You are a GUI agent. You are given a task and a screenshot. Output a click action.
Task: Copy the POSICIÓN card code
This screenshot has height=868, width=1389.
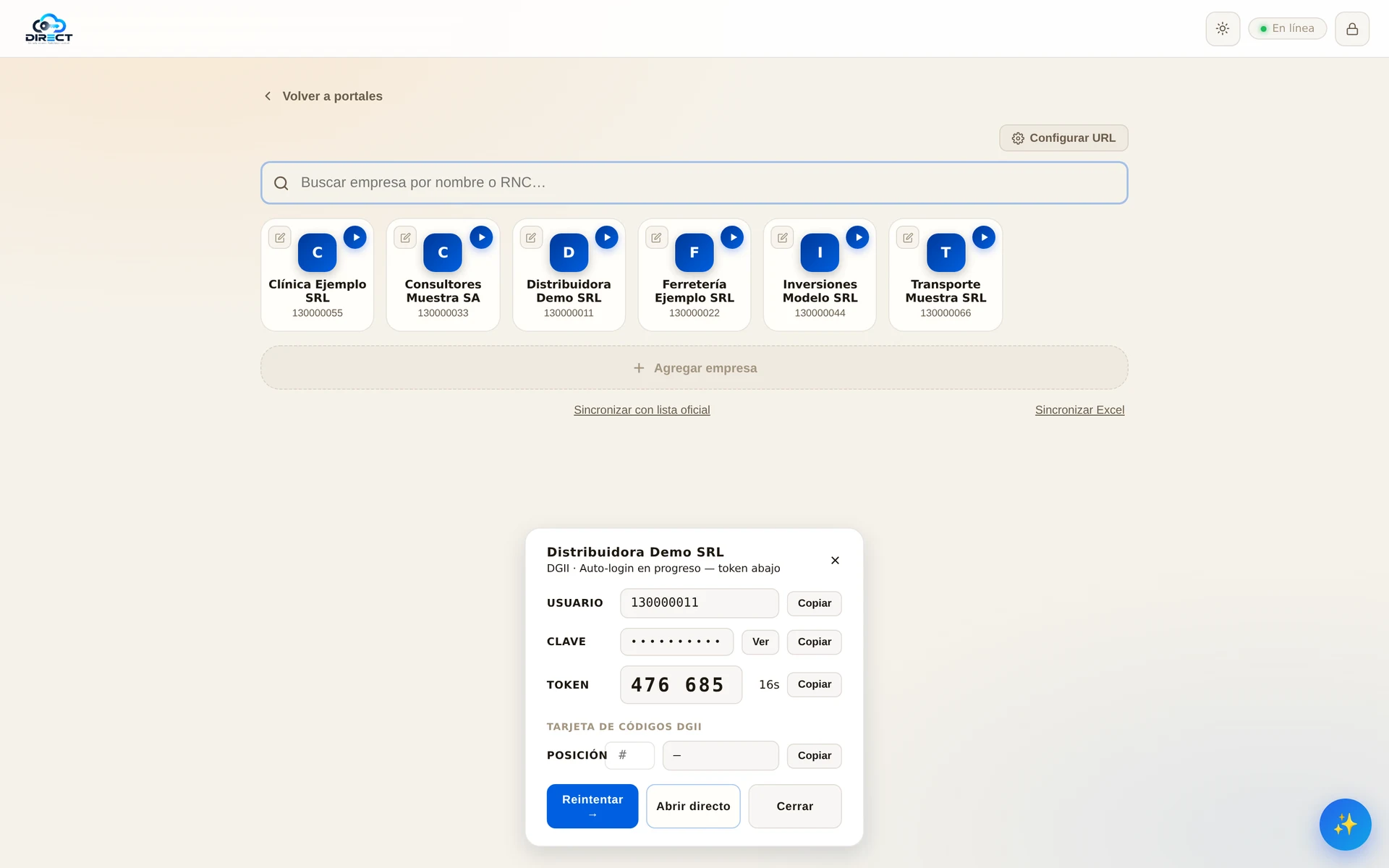(815, 756)
